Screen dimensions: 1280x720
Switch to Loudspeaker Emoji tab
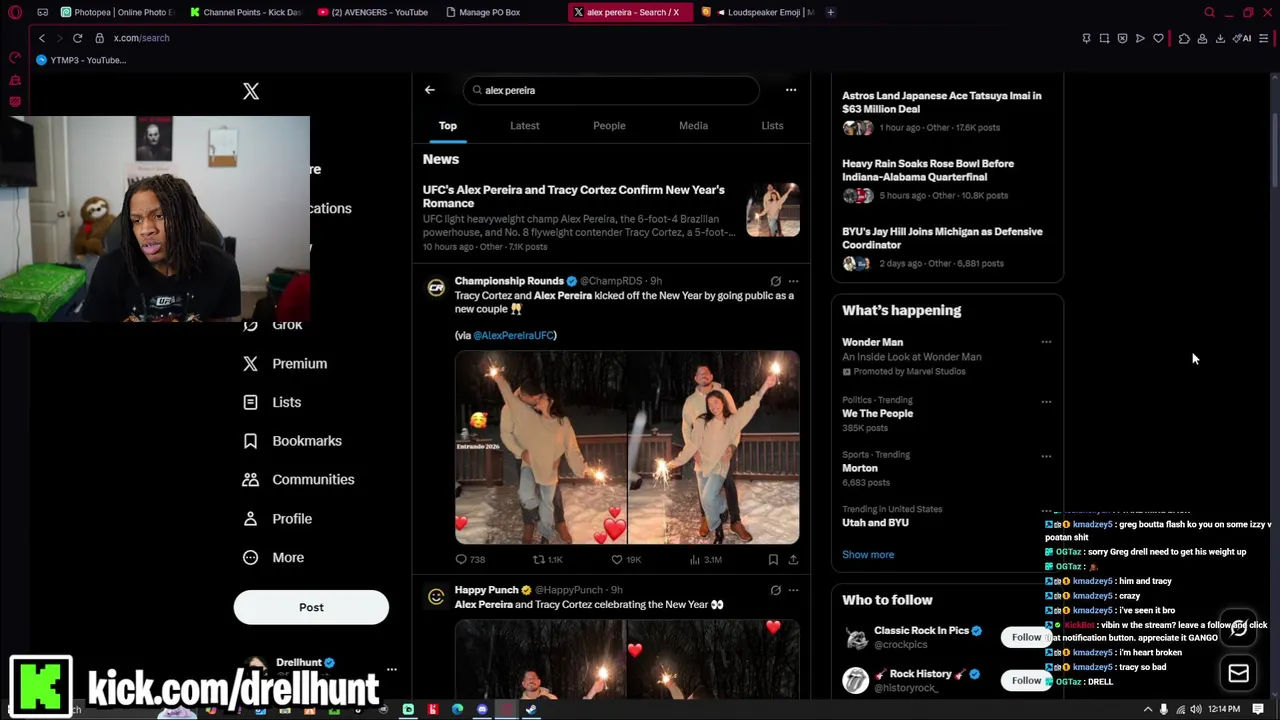(x=758, y=12)
